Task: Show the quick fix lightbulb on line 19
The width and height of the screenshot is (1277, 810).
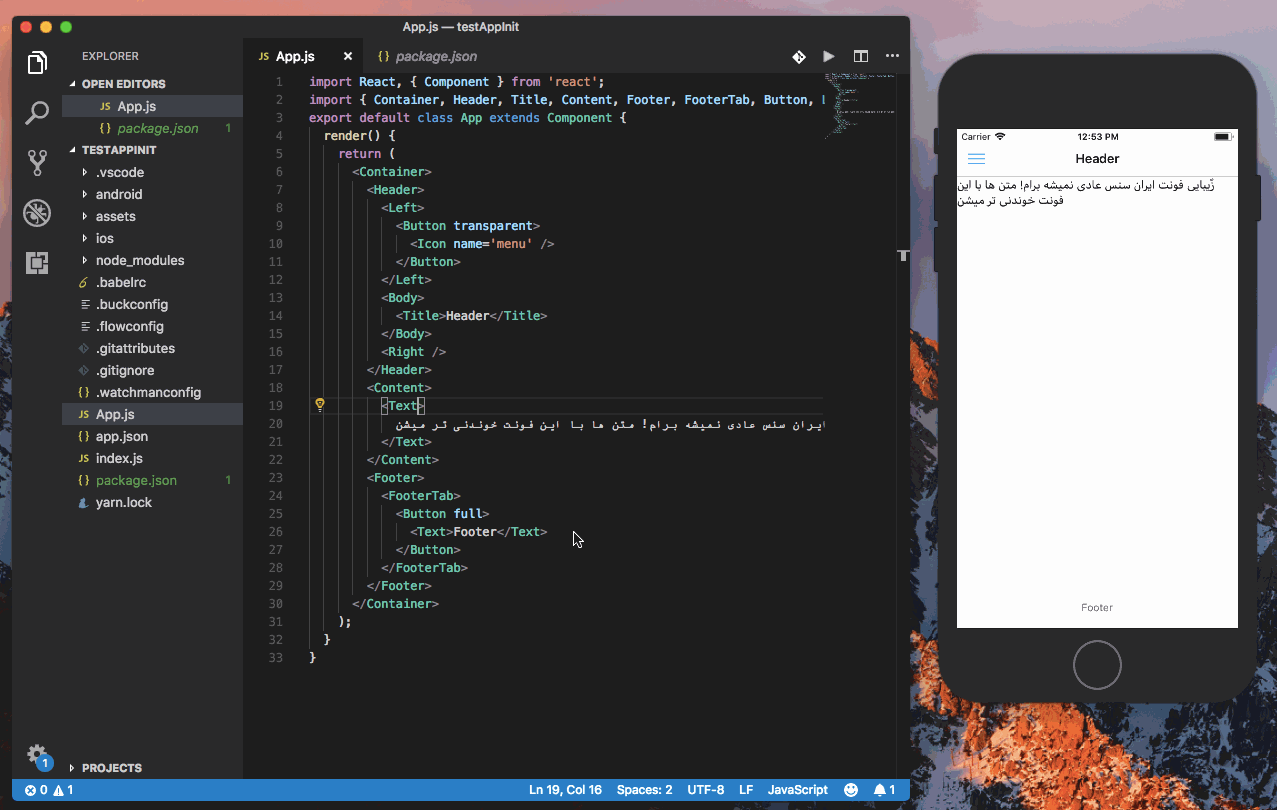Action: click(319, 404)
